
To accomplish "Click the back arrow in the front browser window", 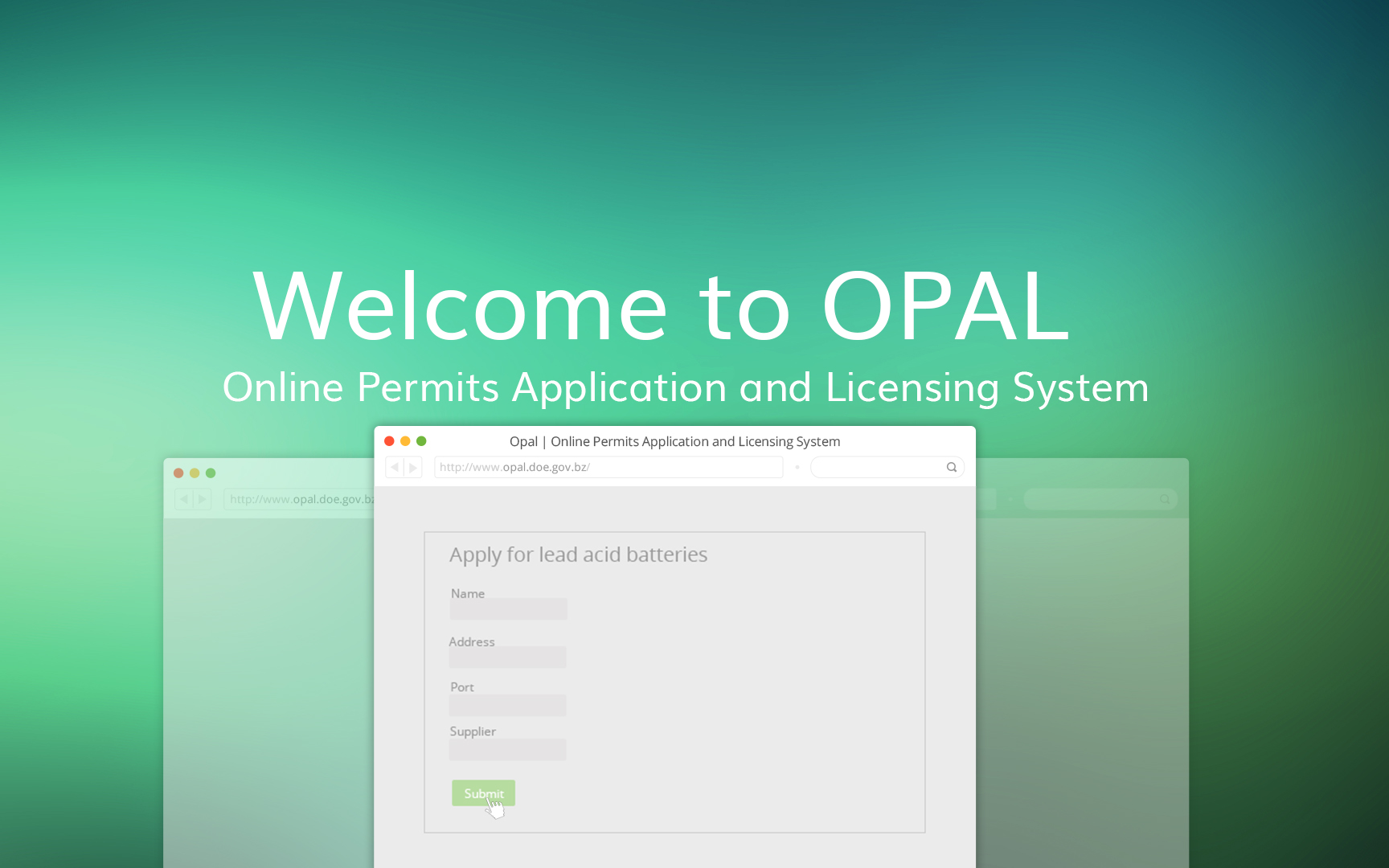I will 395,467.
